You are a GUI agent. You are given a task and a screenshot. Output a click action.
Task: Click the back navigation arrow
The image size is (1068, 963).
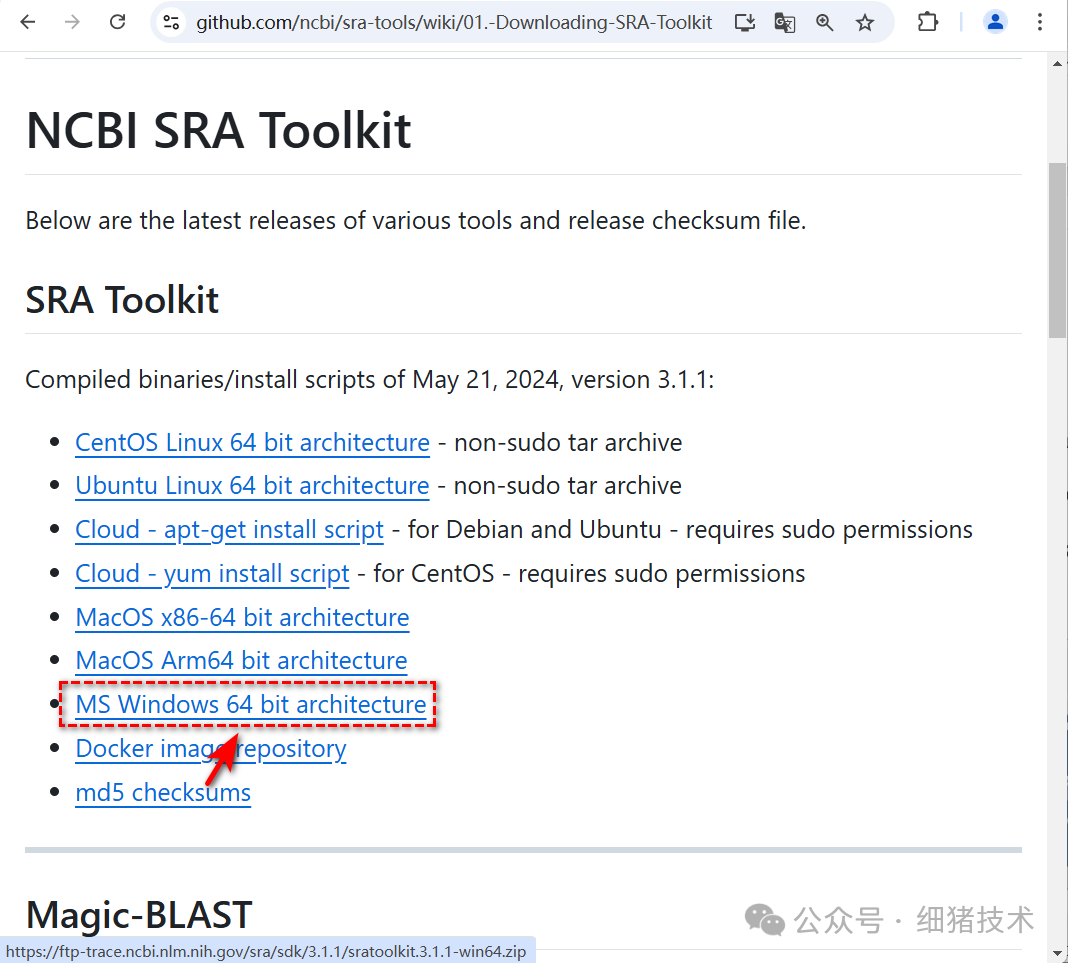pos(28,22)
